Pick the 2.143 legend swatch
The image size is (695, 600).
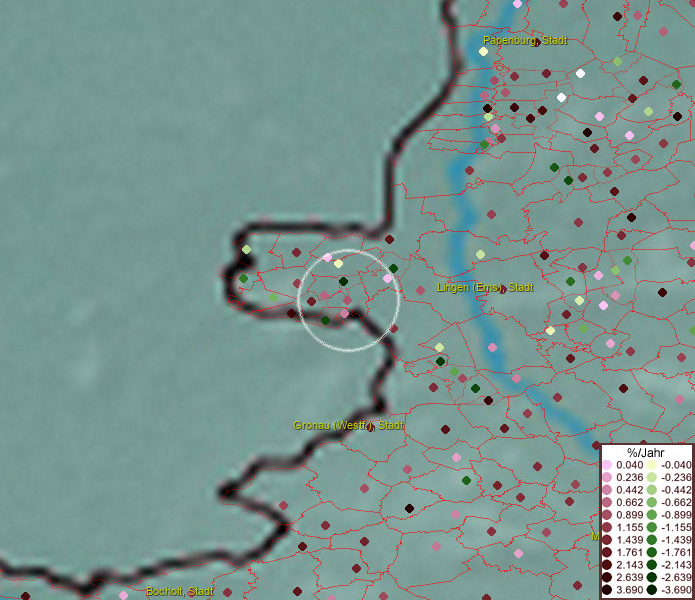point(607,565)
